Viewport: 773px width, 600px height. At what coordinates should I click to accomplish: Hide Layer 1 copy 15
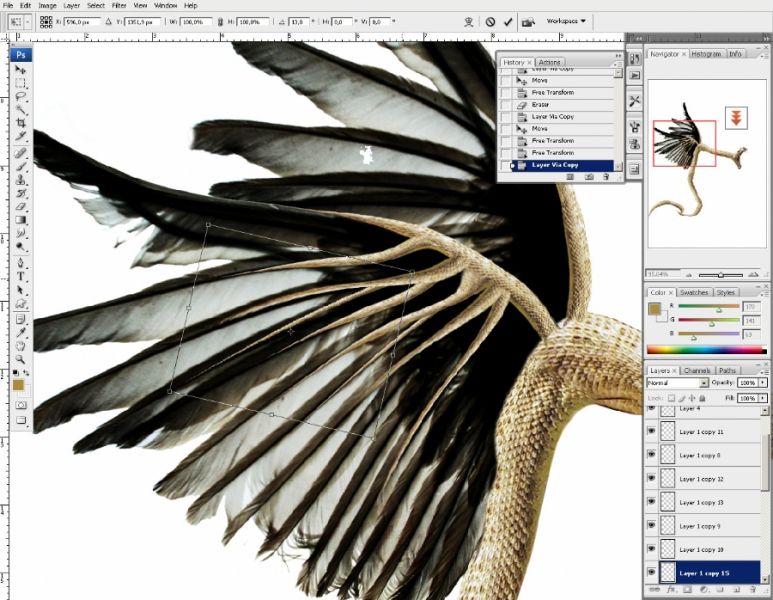651,572
